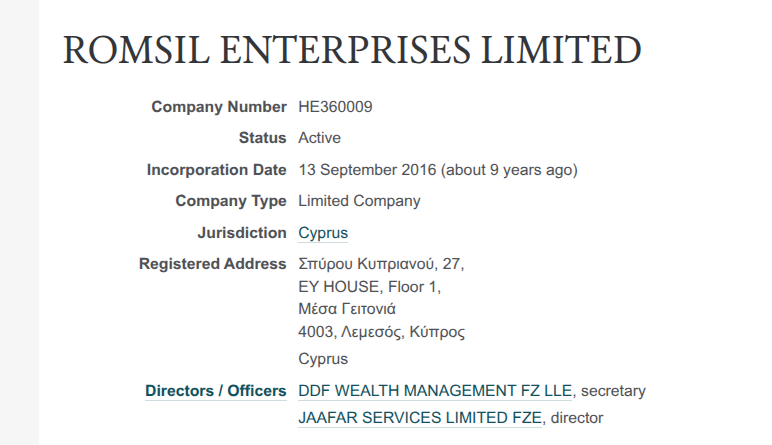Click the Cyprus country line in address
The image size is (772, 445).
point(323,358)
